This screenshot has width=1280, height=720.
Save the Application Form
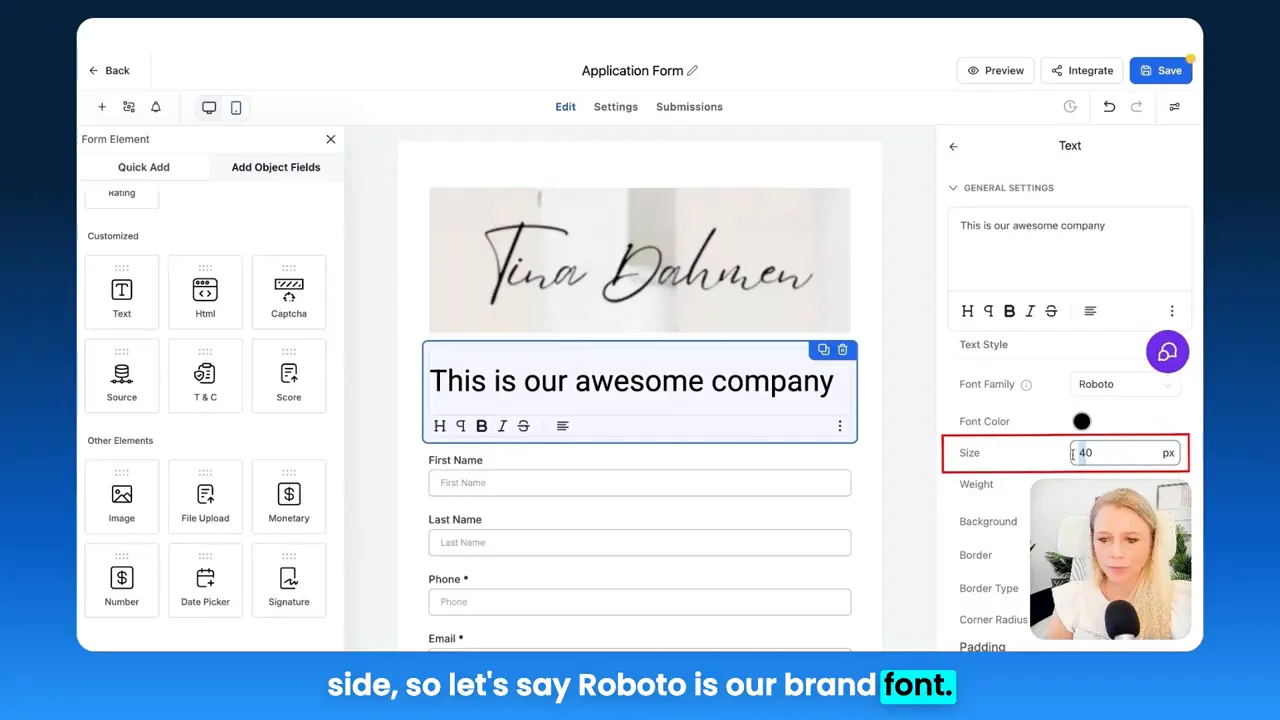[x=1161, y=70]
